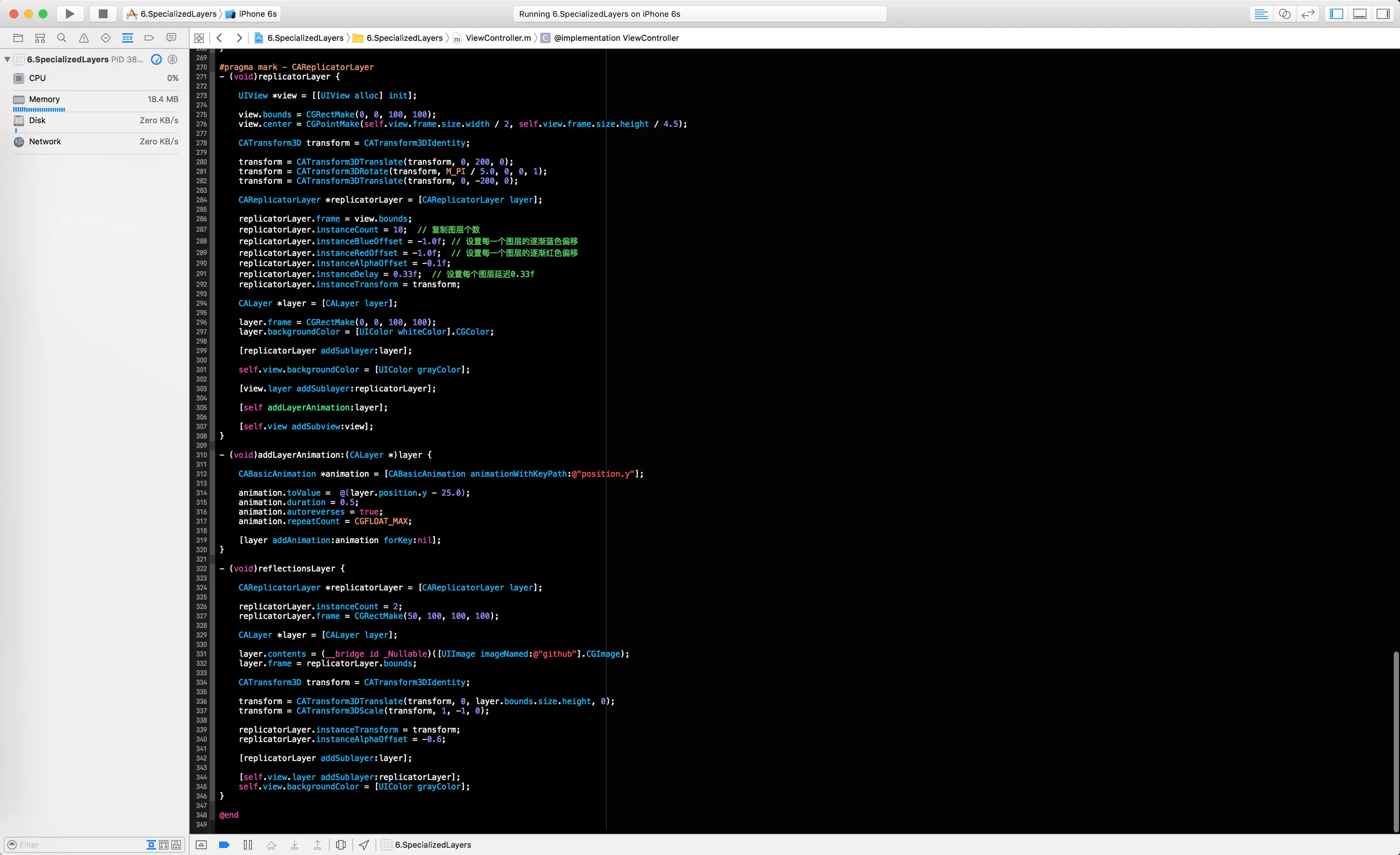Click the simulate location arrow icon
1400x855 pixels.
point(364,845)
